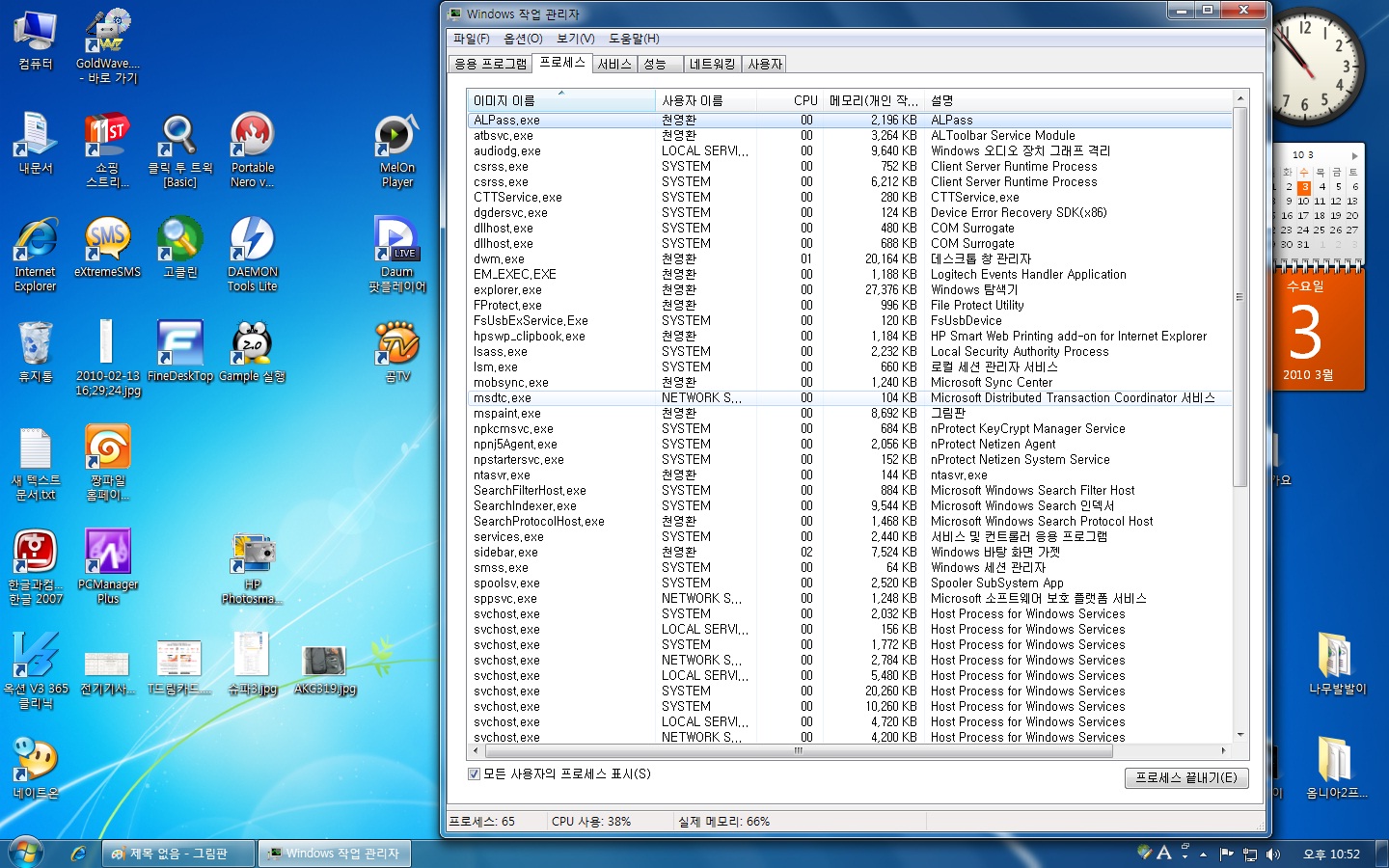
Task: Sort by 메모리 column header
Action: [874, 100]
